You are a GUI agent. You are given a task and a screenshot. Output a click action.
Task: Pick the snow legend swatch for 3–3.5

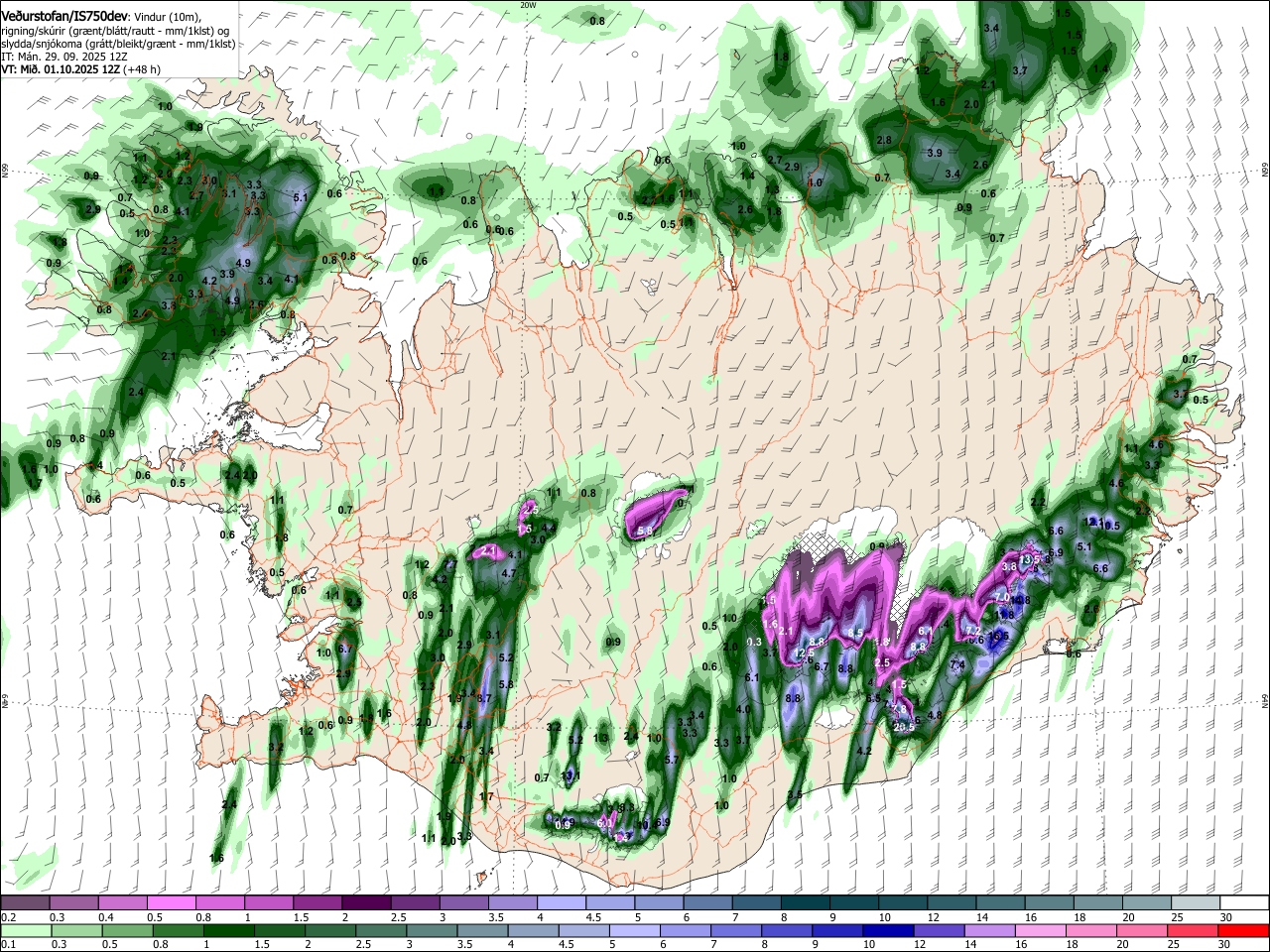click(x=462, y=903)
